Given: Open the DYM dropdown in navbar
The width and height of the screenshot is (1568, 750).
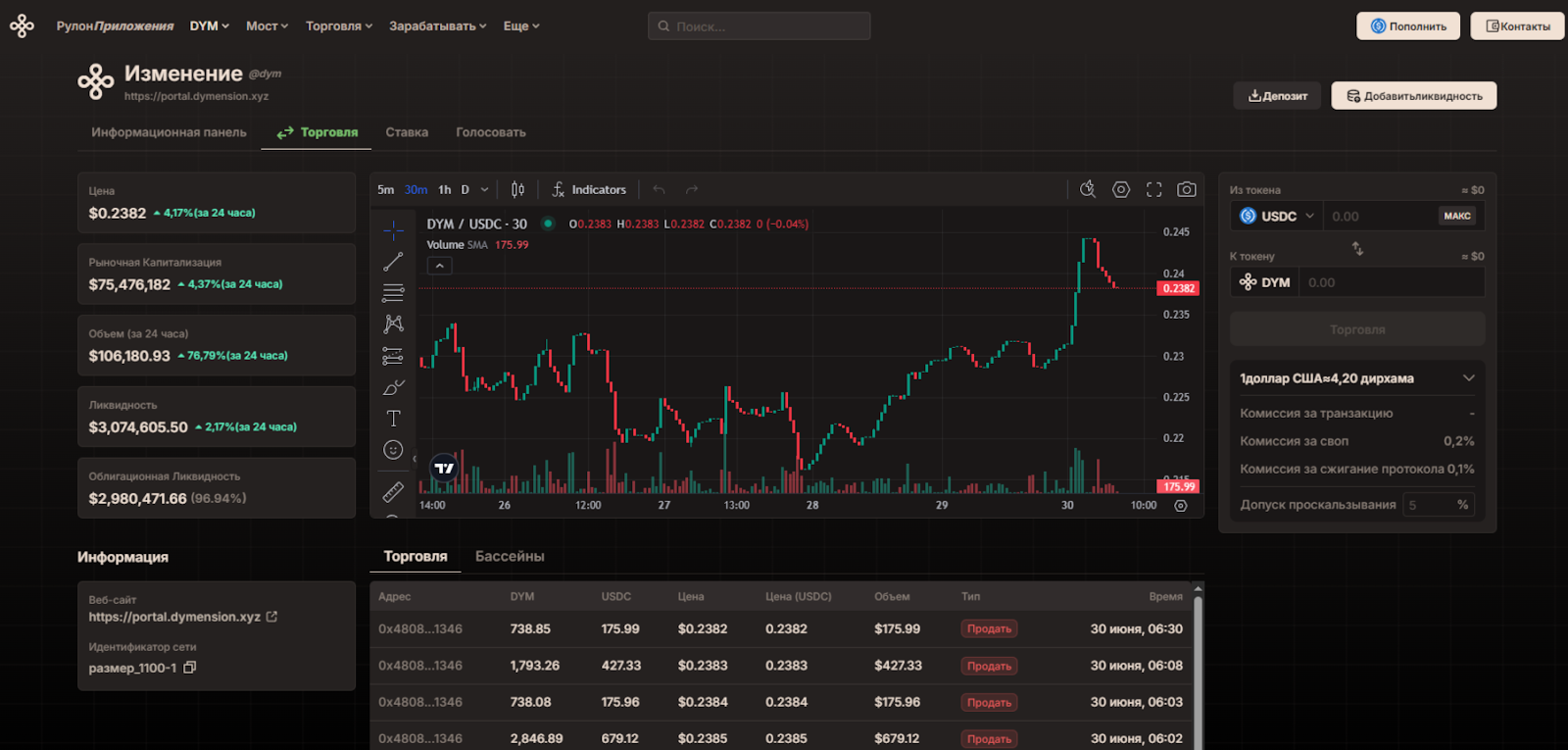Looking at the screenshot, I should tap(209, 26).
